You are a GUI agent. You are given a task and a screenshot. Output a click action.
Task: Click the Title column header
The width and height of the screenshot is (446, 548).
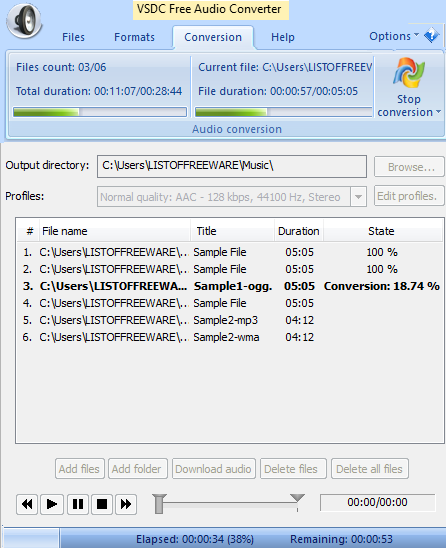[x=232, y=231]
